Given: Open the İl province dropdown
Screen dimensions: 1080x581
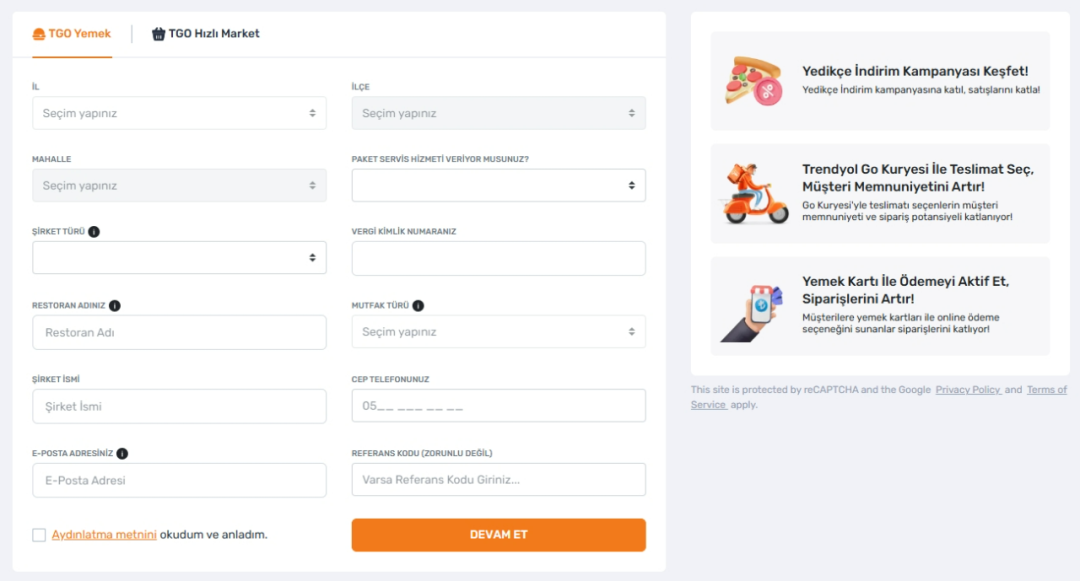Looking at the screenshot, I should 179,113.
